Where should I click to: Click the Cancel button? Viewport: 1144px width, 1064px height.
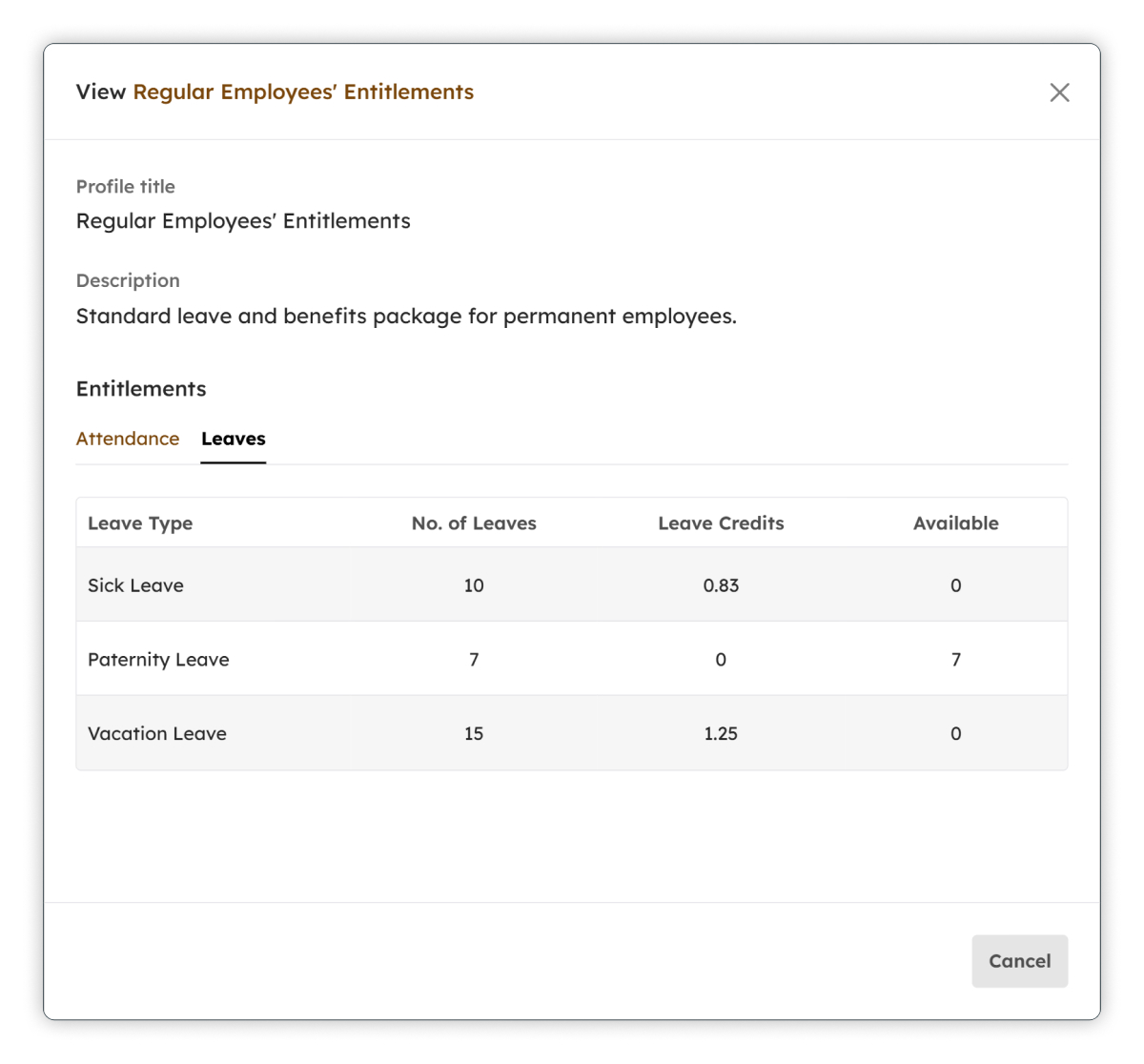1020,961
